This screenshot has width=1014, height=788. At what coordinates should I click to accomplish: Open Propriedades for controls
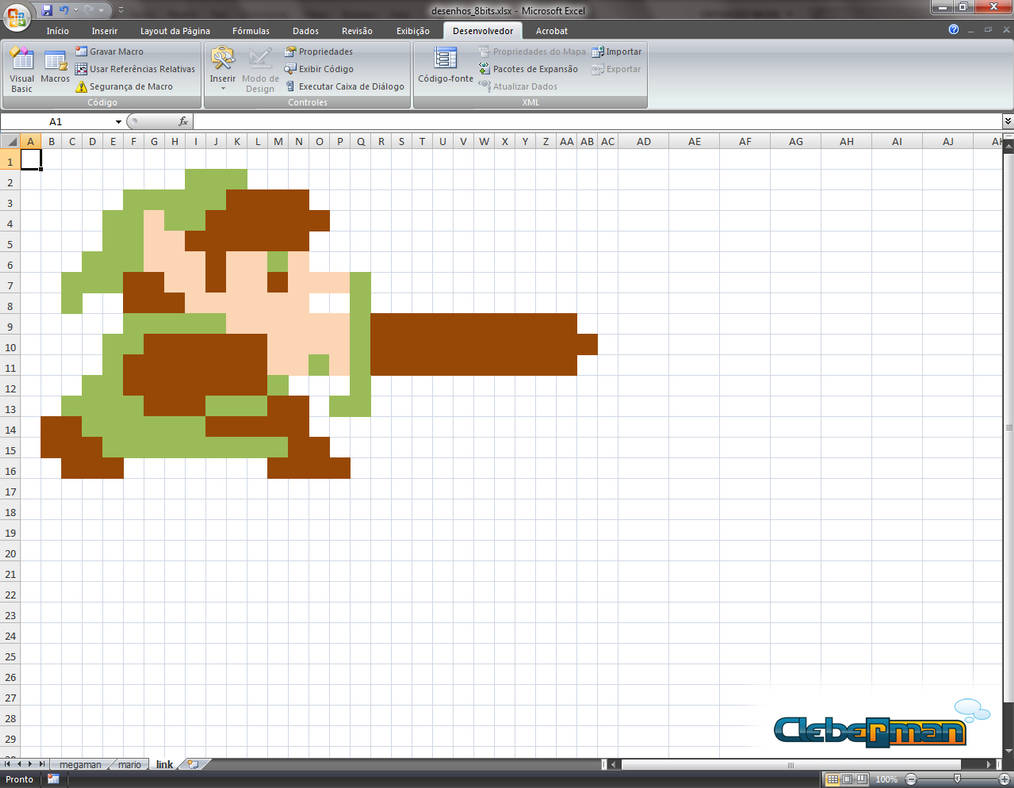point(319,51)
